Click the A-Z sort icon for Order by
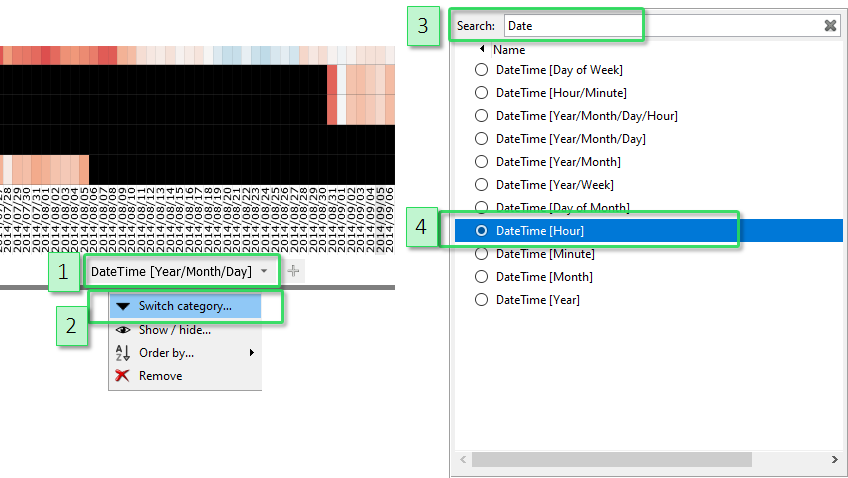The width and height of the screenshot is (848, 478). [x=123, y=353]
